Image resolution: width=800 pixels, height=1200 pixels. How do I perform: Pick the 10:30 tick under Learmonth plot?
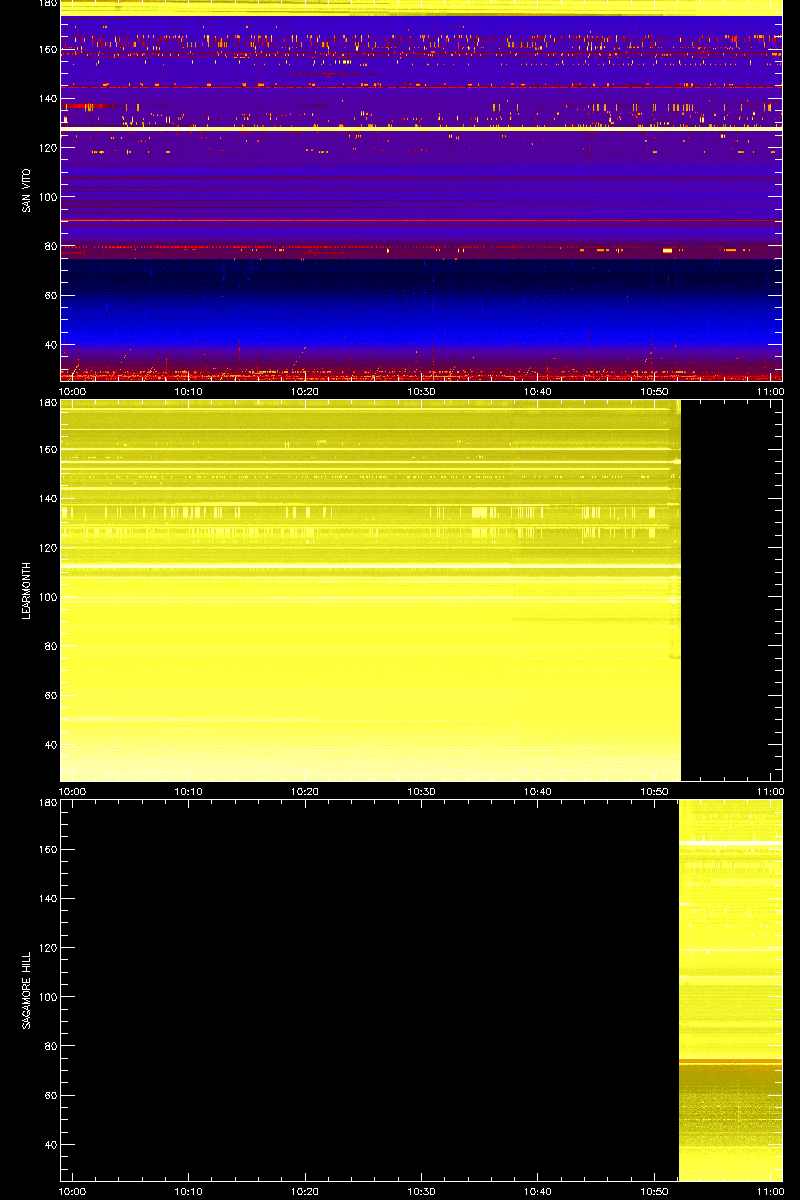[x=421, y=791]
